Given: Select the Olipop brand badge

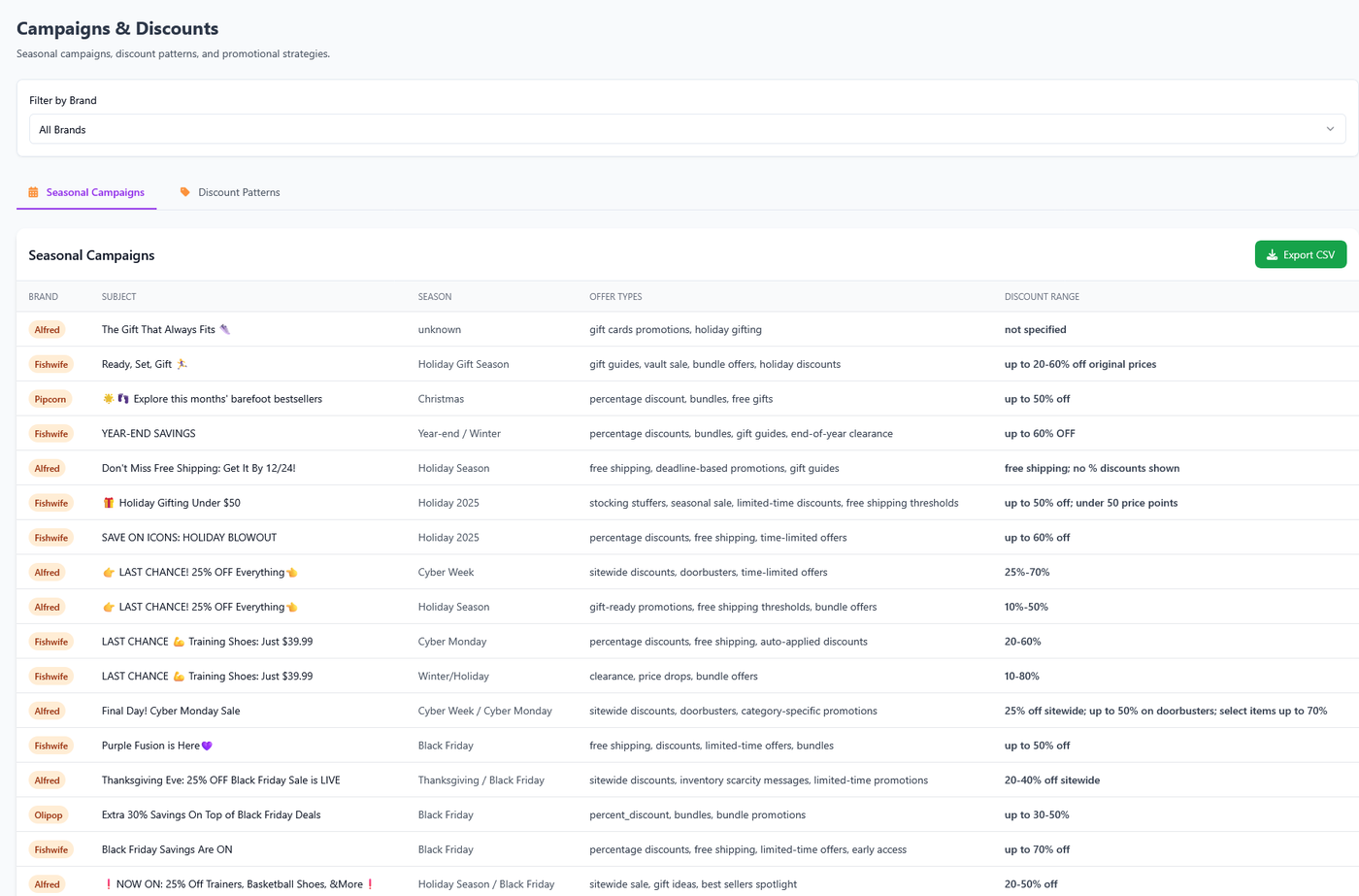Looking at the screenshot, I should point(49,815).
